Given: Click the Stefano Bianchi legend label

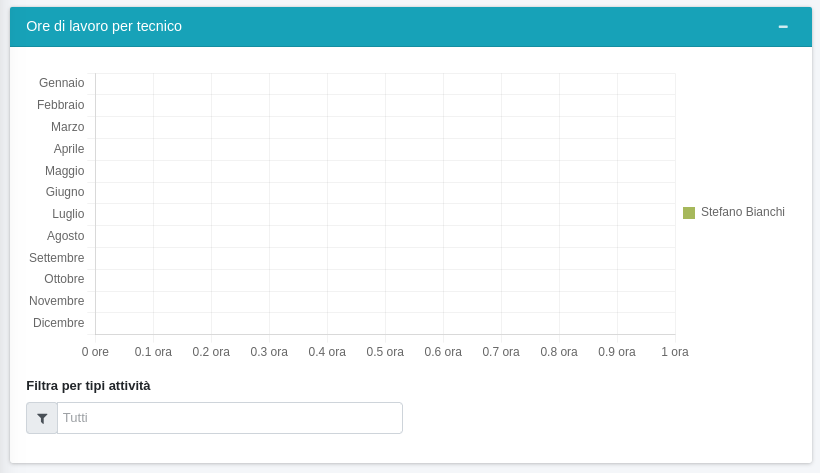Looking at the screenshot, I should pos(742,212).
